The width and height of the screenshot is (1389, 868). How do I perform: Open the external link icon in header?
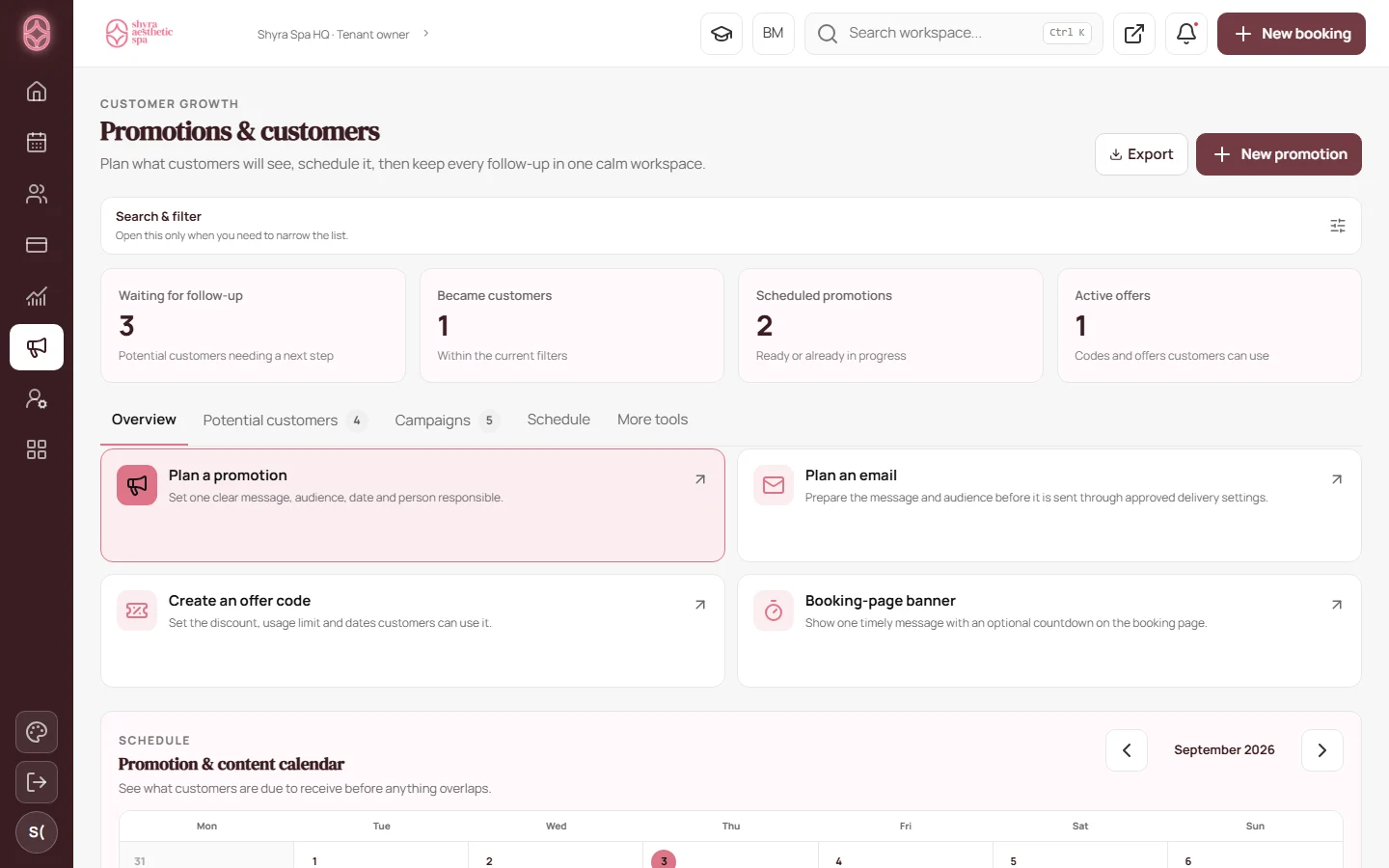(1134, 34)
